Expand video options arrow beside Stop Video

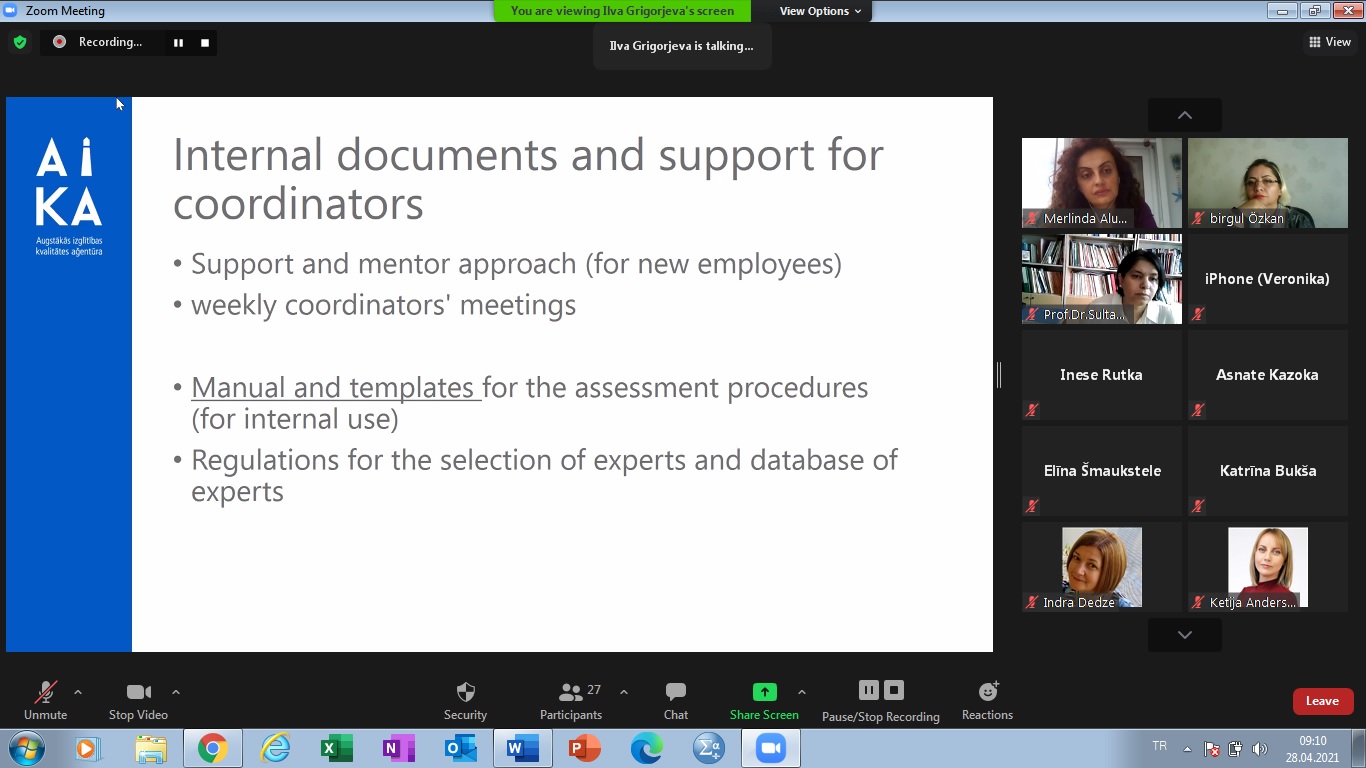pyautogui.click(x=176, y=692)
